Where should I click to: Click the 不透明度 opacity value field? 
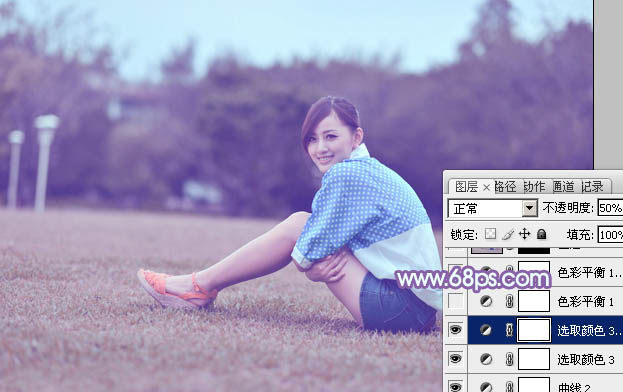click(x=610, y=208)
